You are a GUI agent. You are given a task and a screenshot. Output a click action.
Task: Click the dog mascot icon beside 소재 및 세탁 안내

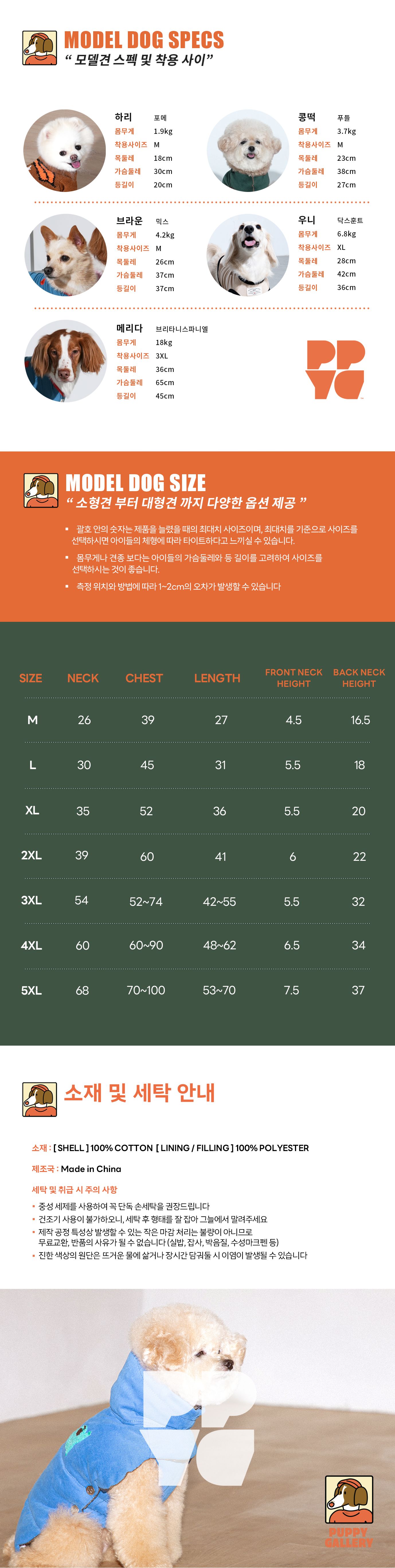(x=40, y=1099)
